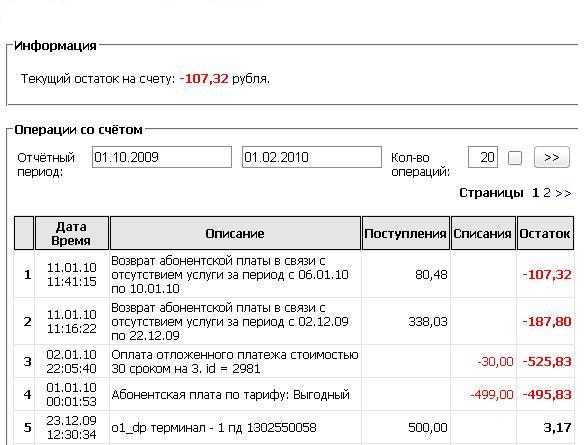Click the Описание column header
584x445 pixels.
235,233
